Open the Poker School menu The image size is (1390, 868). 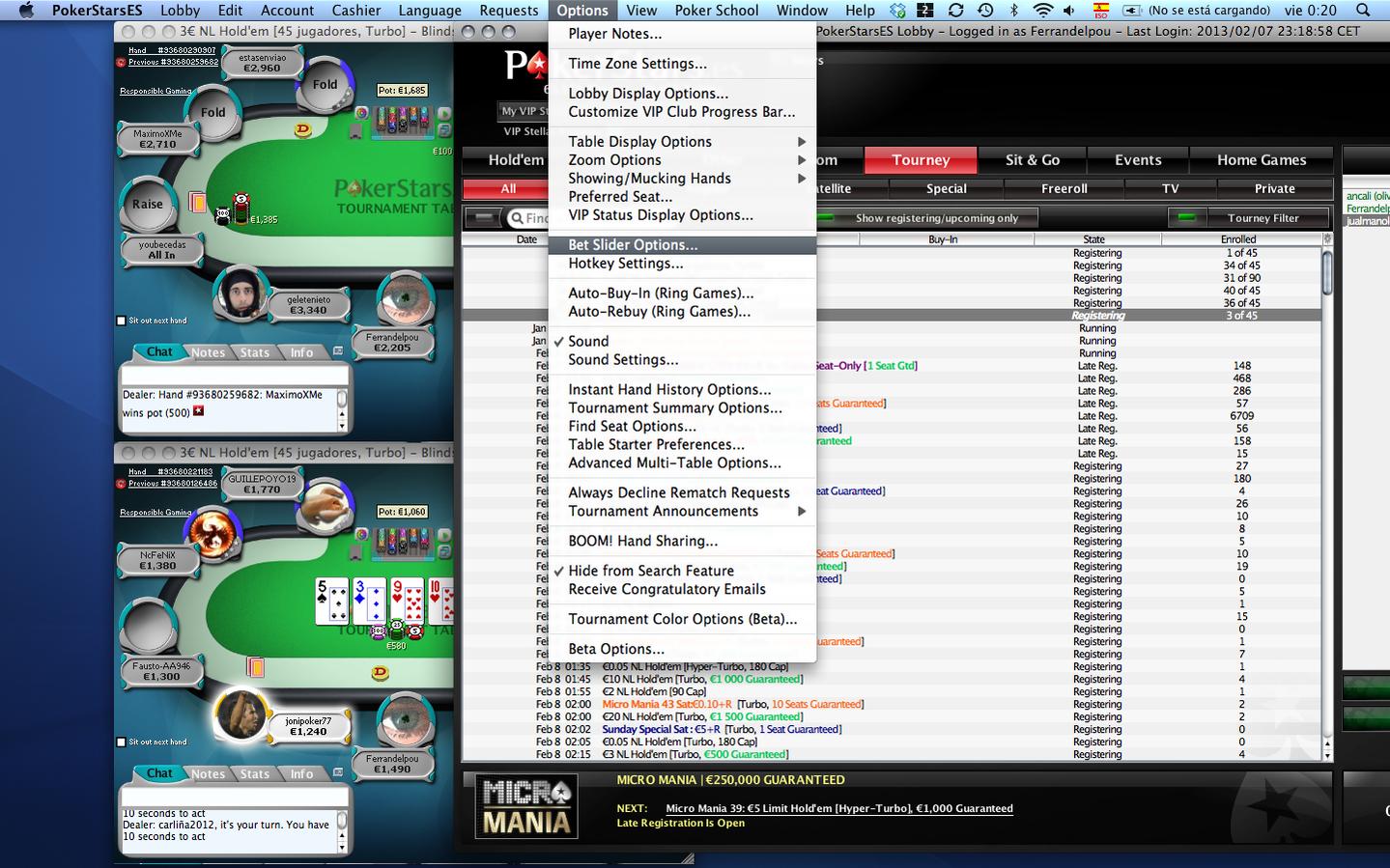[717, 11]
